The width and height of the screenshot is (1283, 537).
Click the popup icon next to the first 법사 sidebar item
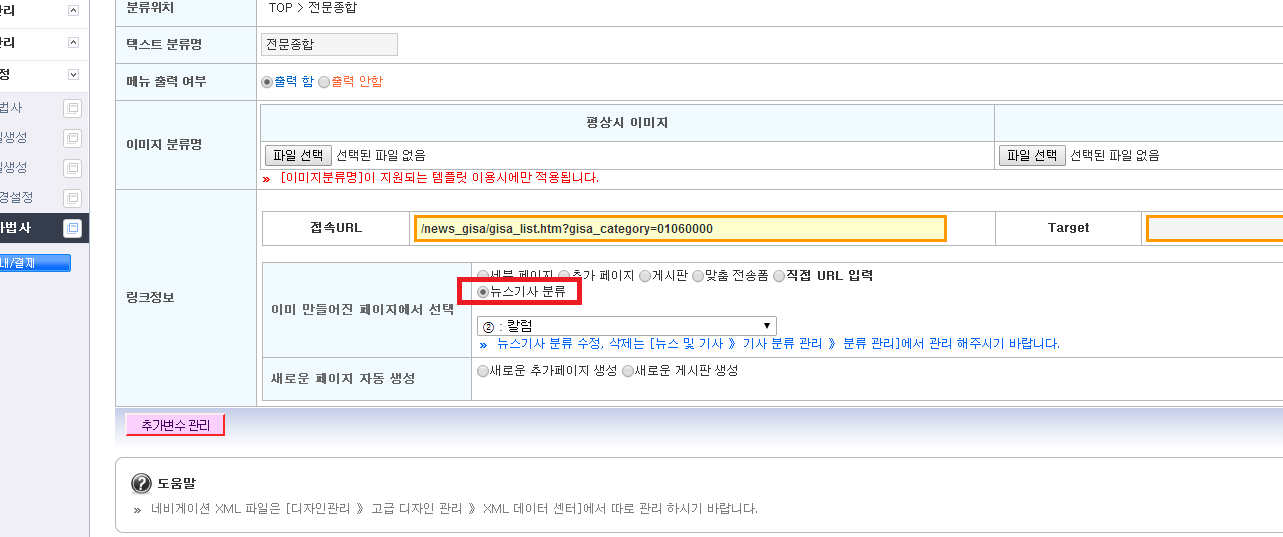point(72,108)
